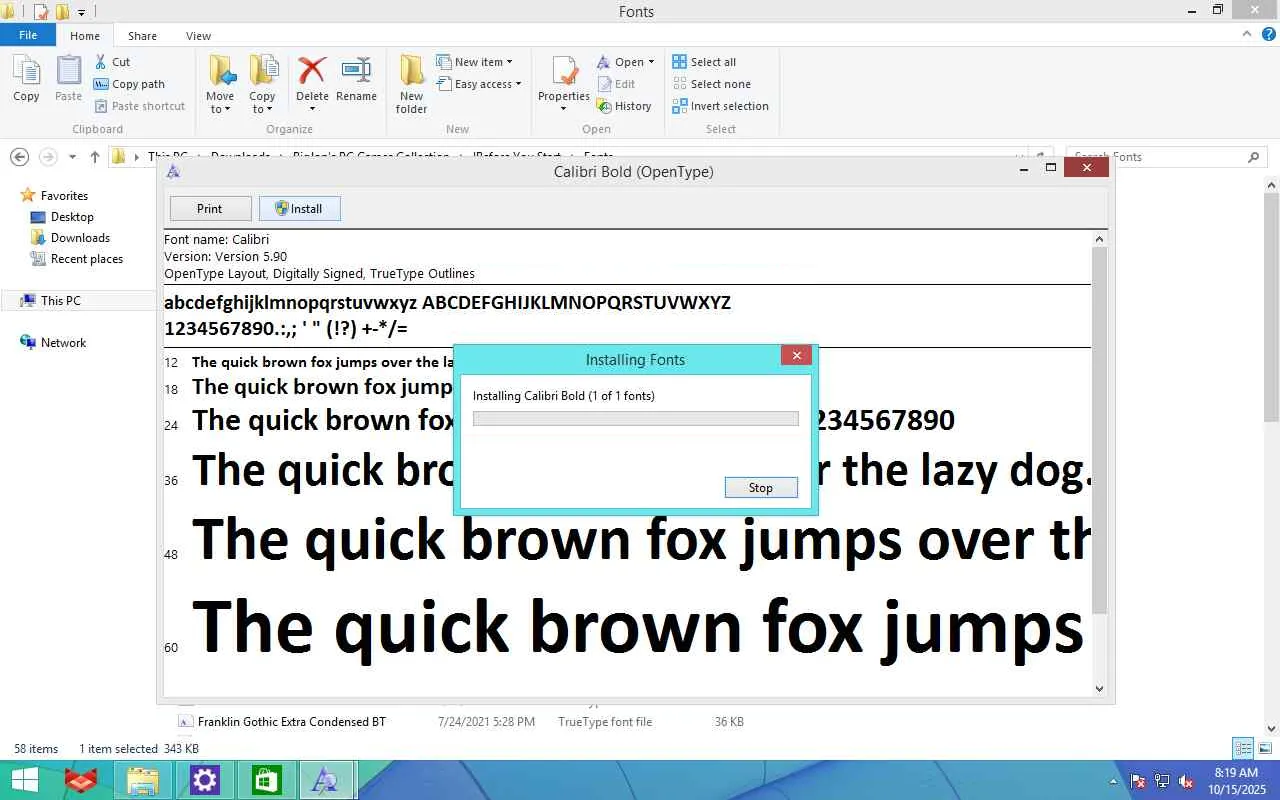Select the Home ribbon tab
This screenshot has width=1280, height=800.
point(85,36)
